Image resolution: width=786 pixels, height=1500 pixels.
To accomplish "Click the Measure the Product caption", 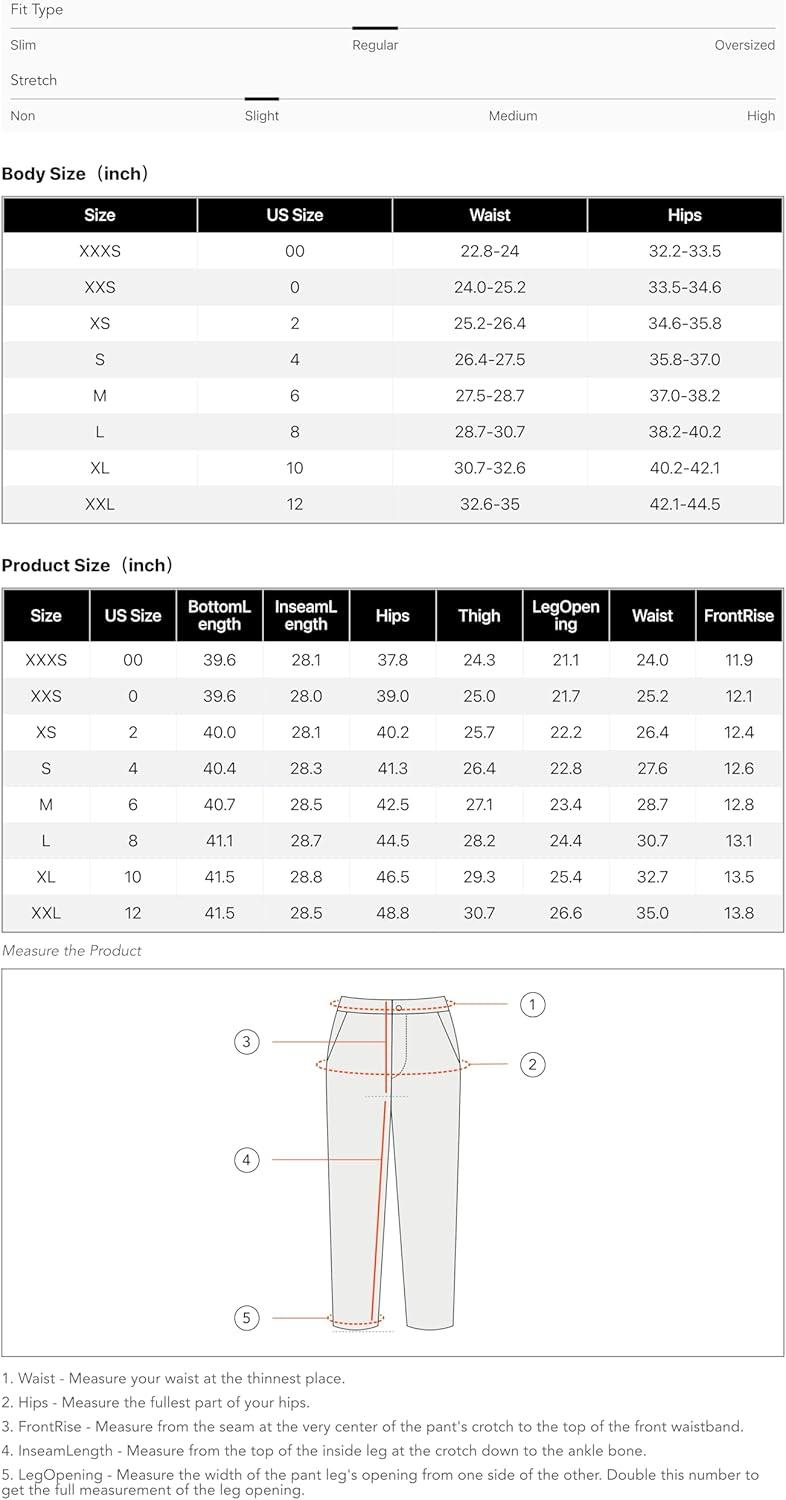I will pos(72,951).
